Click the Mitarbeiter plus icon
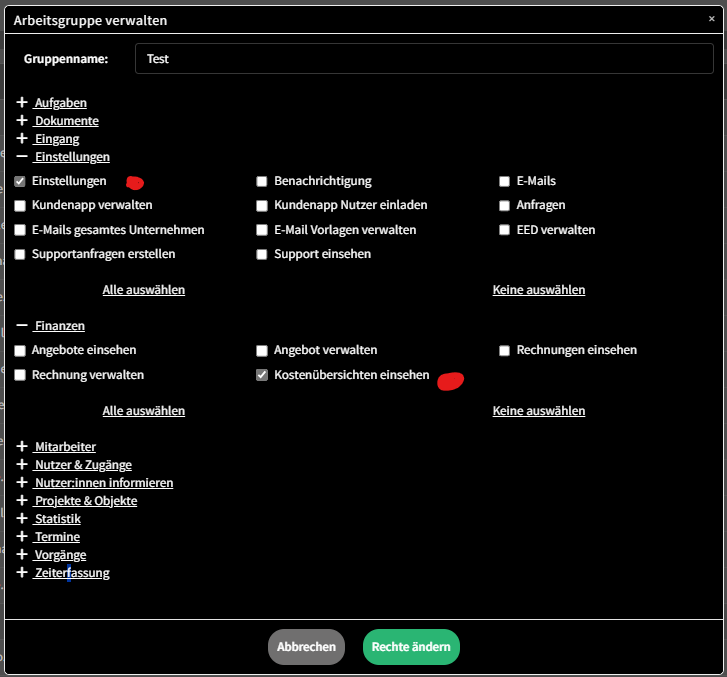This screenshot has width=727, height=677. pos(22,447)
